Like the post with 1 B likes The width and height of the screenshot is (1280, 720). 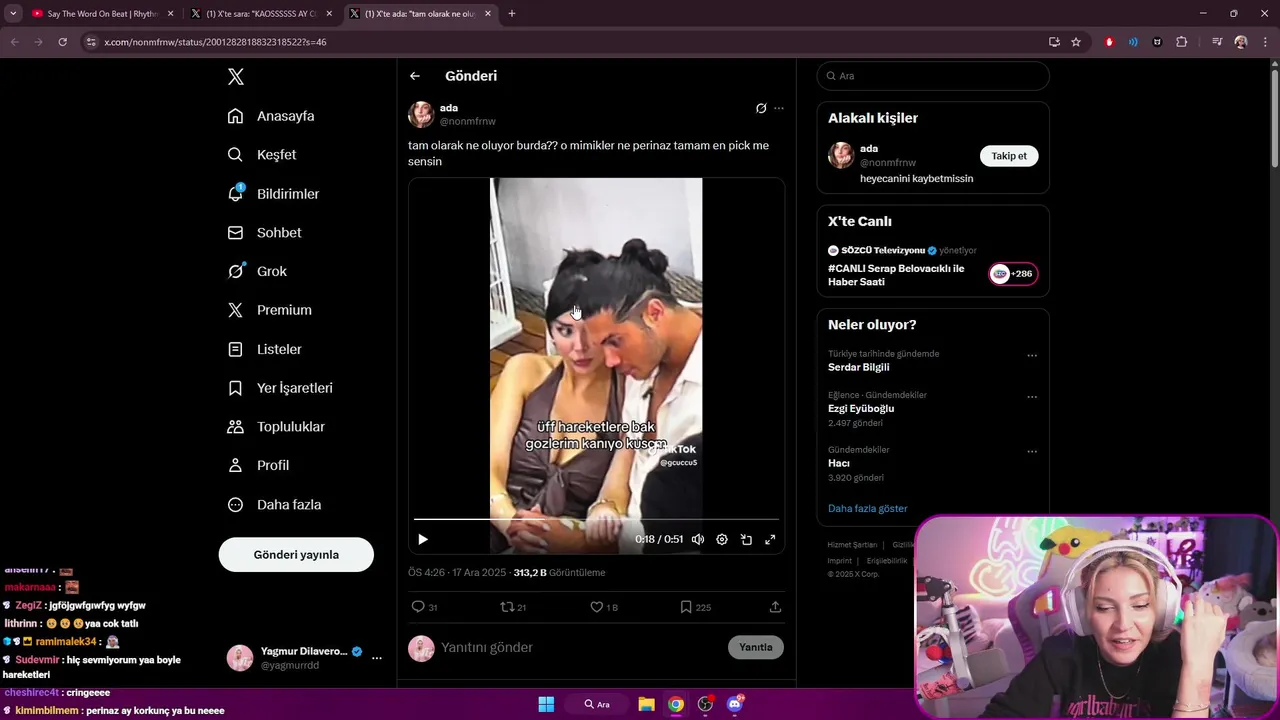click(603, 607)
